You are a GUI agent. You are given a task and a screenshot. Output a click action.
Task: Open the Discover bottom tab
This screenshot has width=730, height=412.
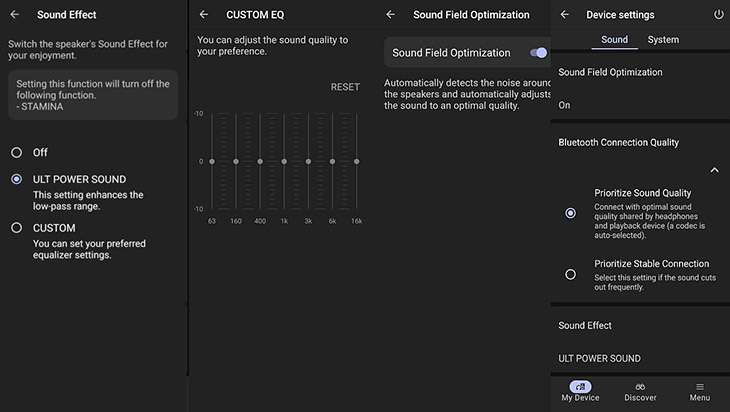coord(640,392)
